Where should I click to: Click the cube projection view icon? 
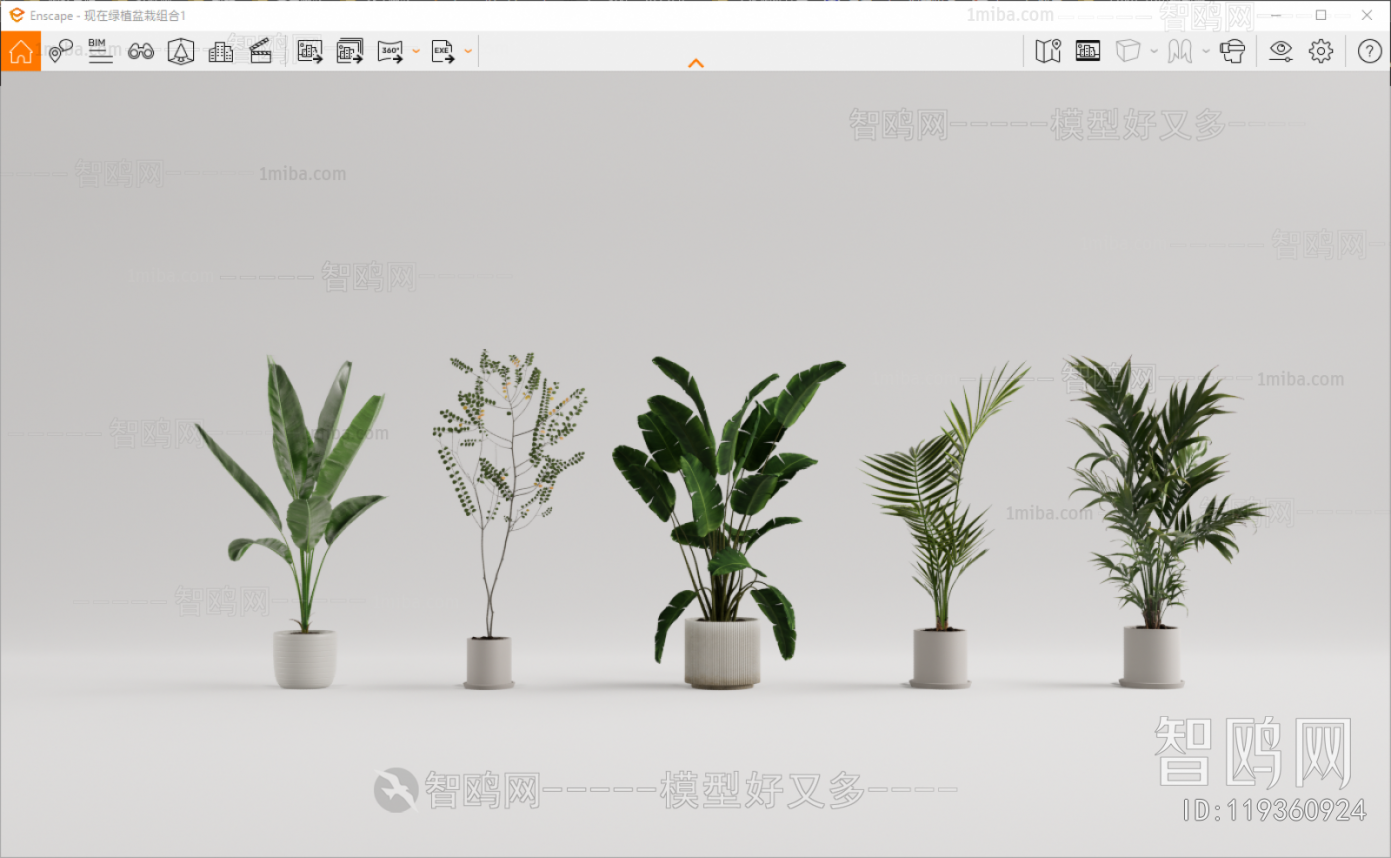pyautogui.click(x=1128, y=51)
